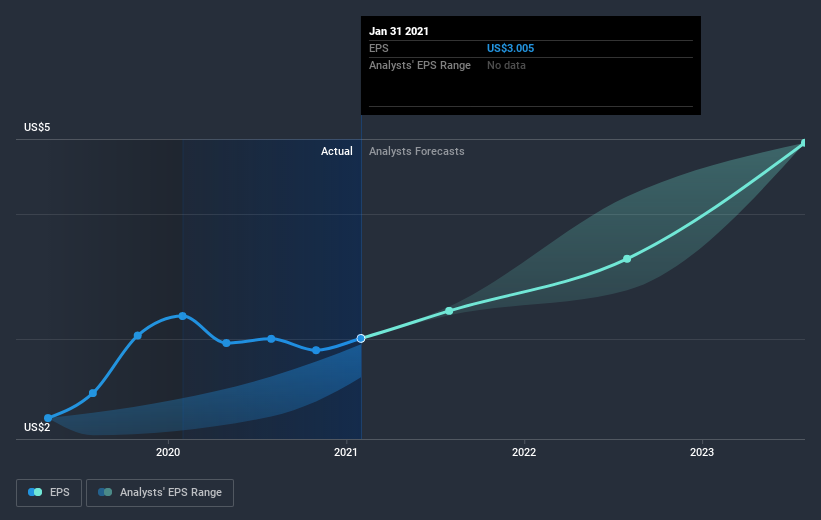821x520 pixels.
Task: Click the 'Actual' section label
Action: tap(337, 151)
